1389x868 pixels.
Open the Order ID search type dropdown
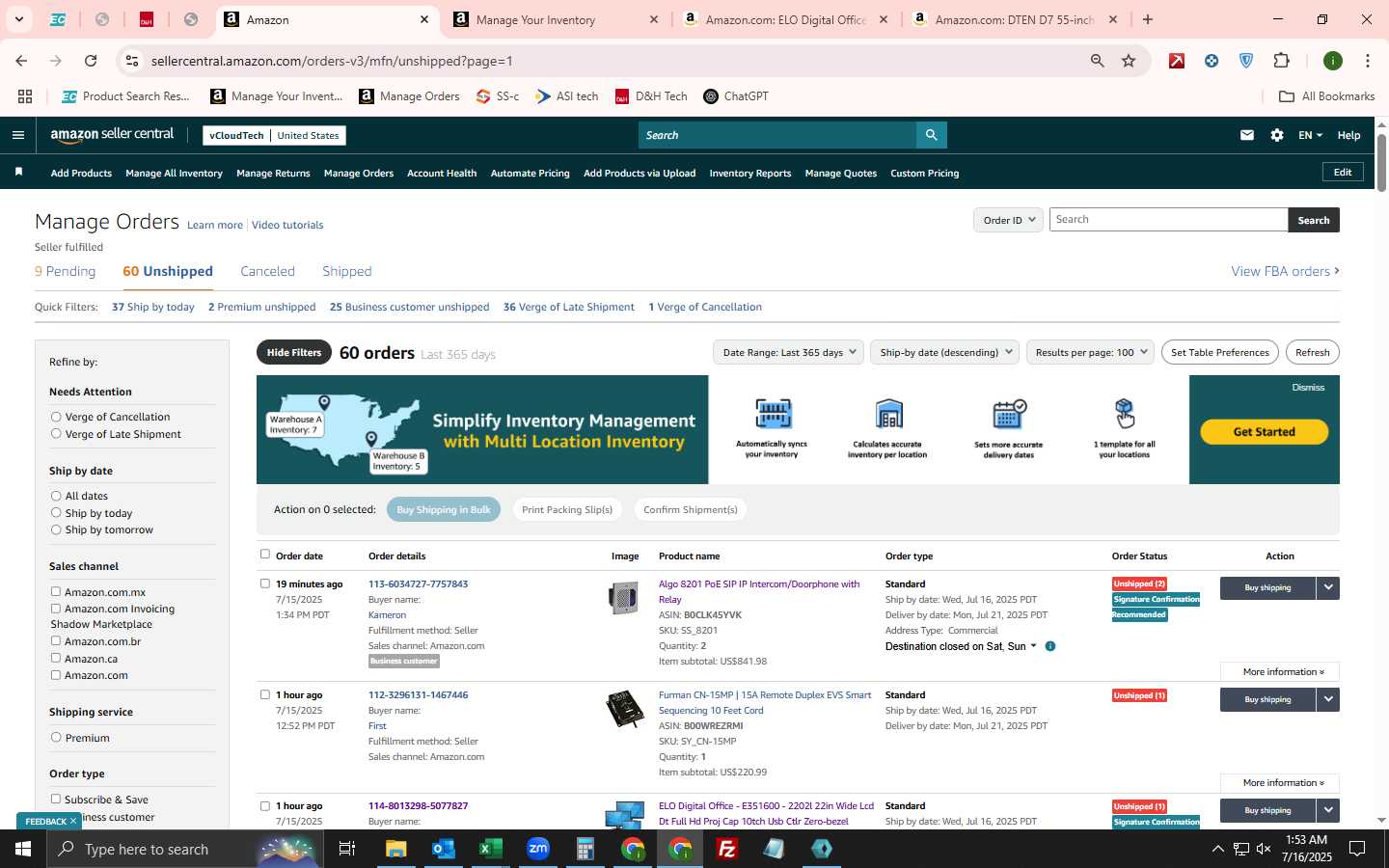point(1008,220)
